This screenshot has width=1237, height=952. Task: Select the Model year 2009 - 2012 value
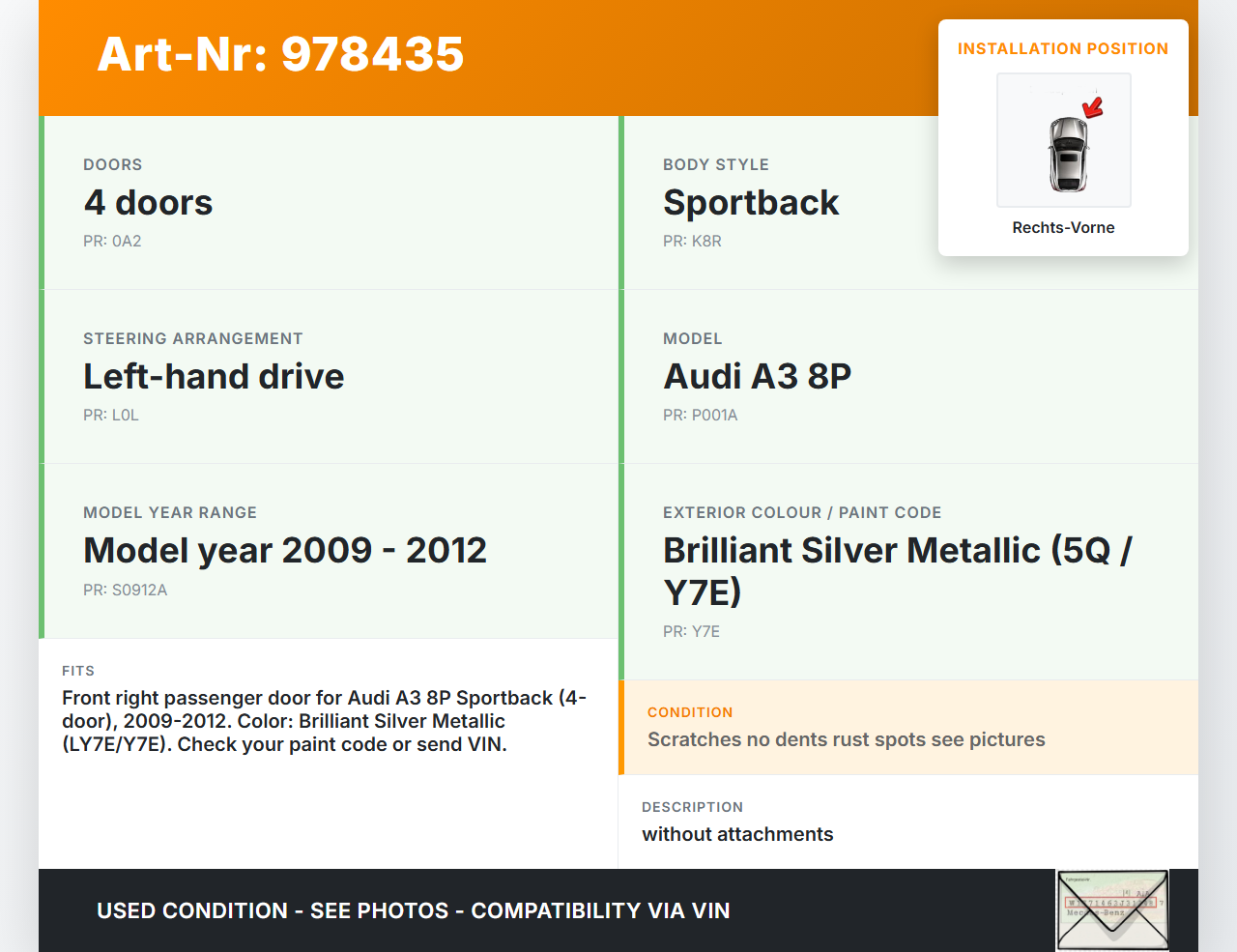[x=285, y=550]
